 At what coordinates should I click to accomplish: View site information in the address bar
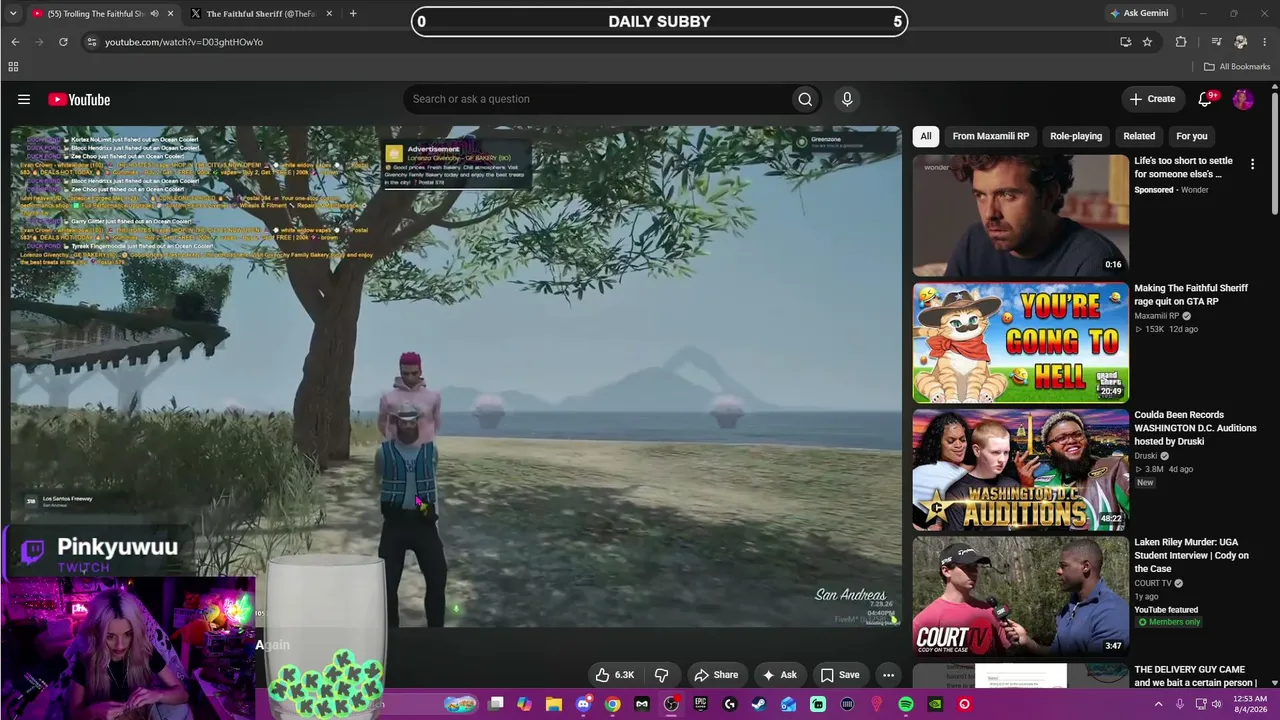[x=92, y=42]
